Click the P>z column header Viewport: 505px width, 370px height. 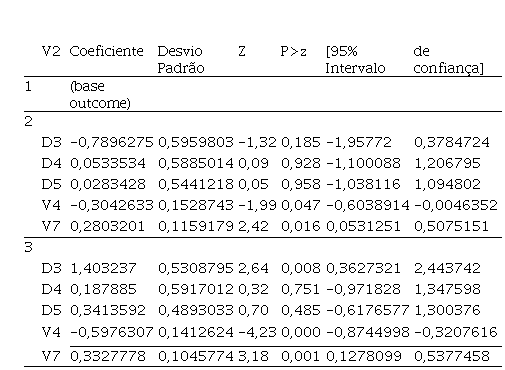(293, 51)
